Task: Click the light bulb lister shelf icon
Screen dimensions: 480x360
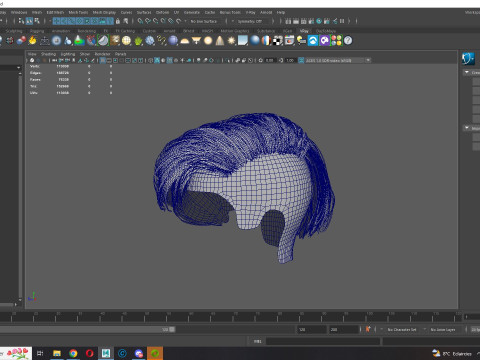Action: pyautogui.click(x=301, y=41)
